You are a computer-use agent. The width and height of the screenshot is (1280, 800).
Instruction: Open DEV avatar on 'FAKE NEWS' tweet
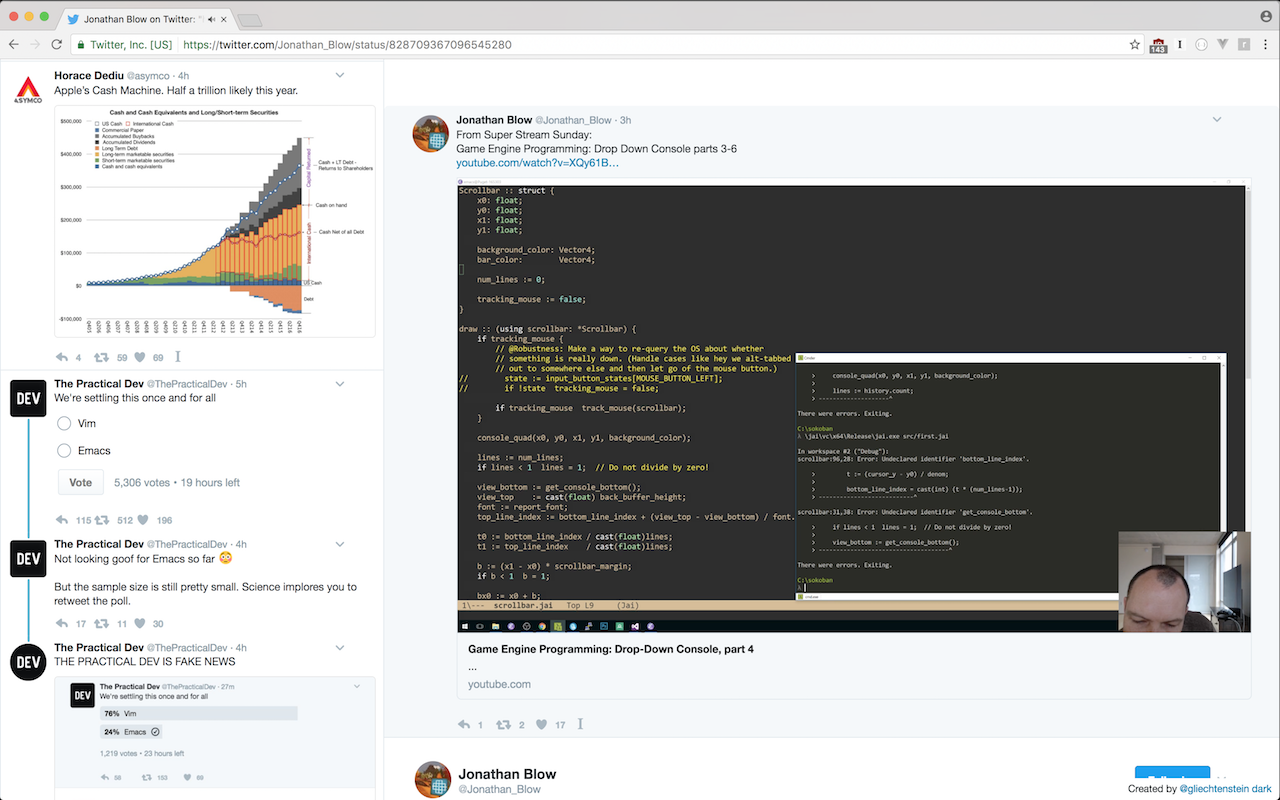[28, 663]
